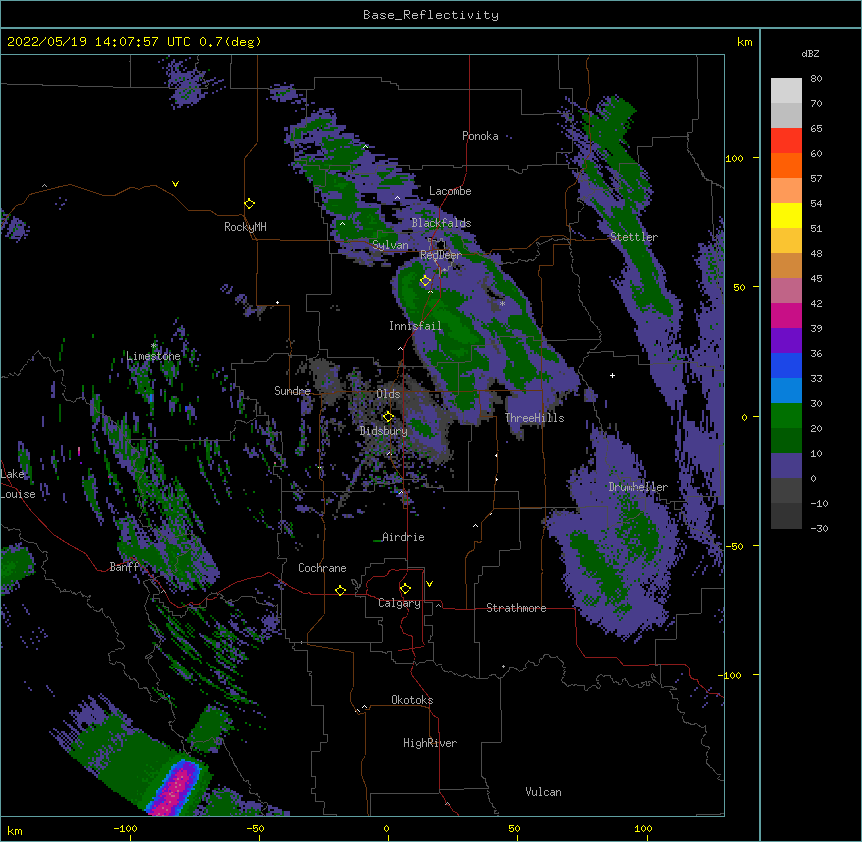Click the Airdrie city label
This screenshot has width=862, height=842.
(403, 537)
